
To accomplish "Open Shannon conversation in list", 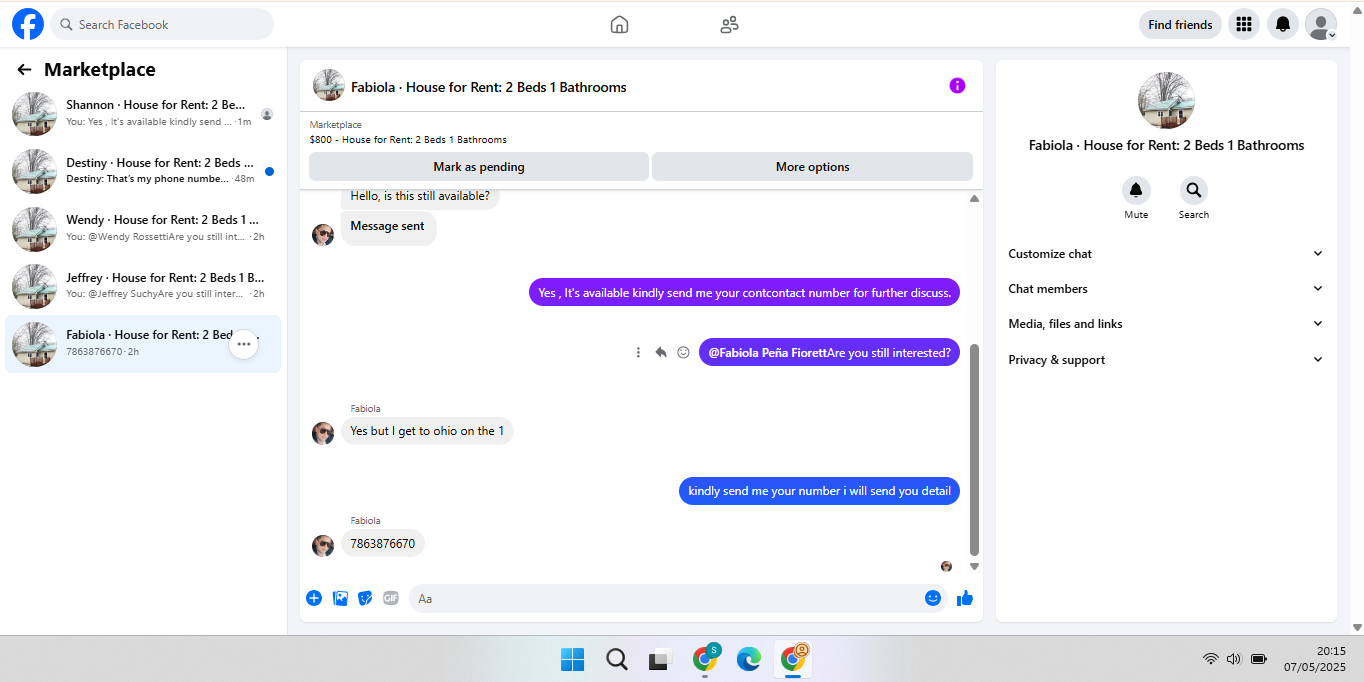I will pyautogui.click(x=143, y=113).
